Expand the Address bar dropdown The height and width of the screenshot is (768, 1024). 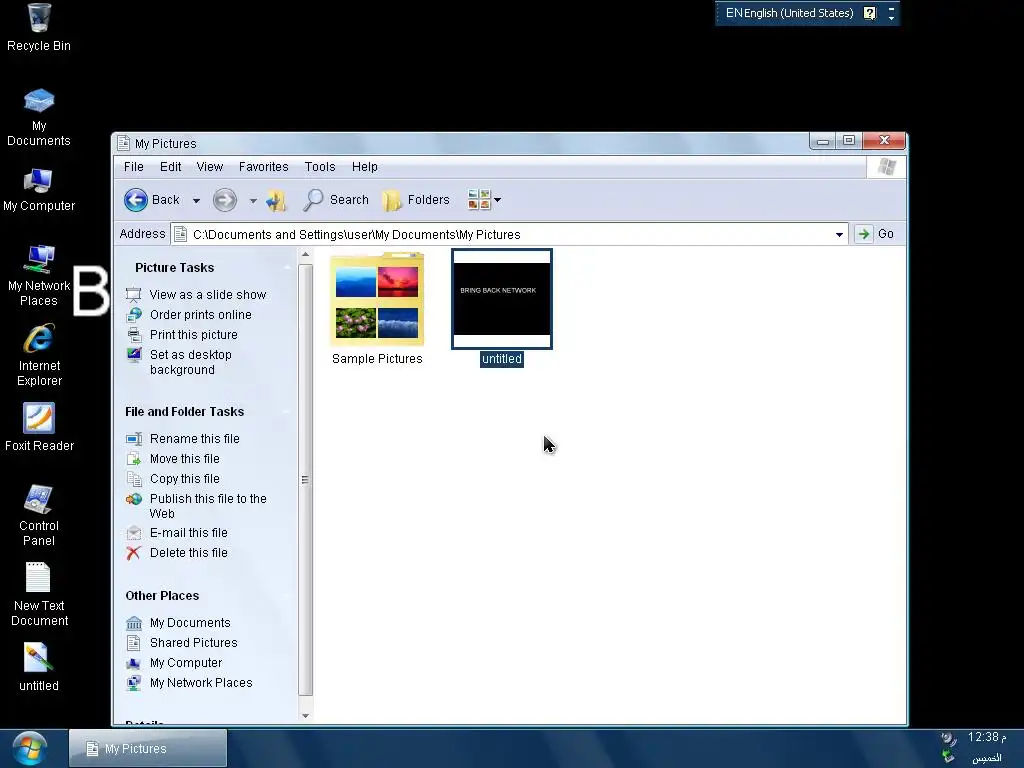coord(839,234)
